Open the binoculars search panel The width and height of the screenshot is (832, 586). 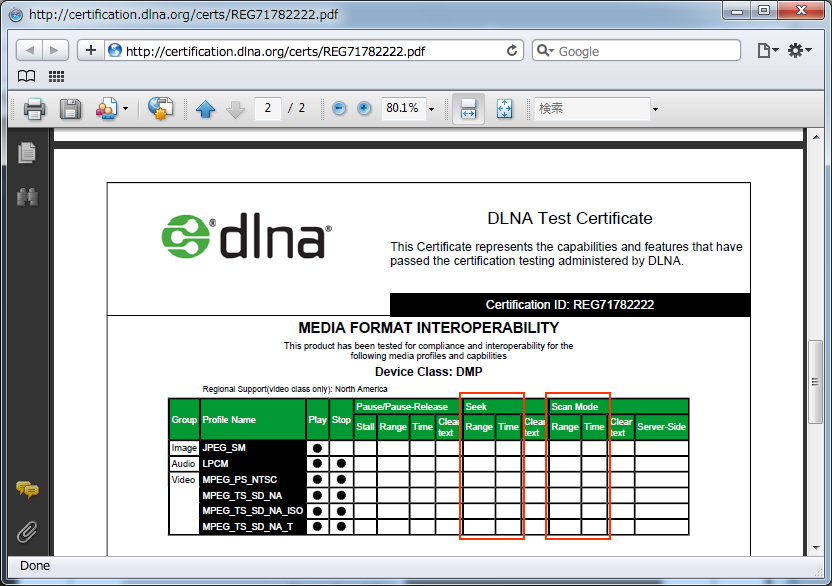point(27,196)
